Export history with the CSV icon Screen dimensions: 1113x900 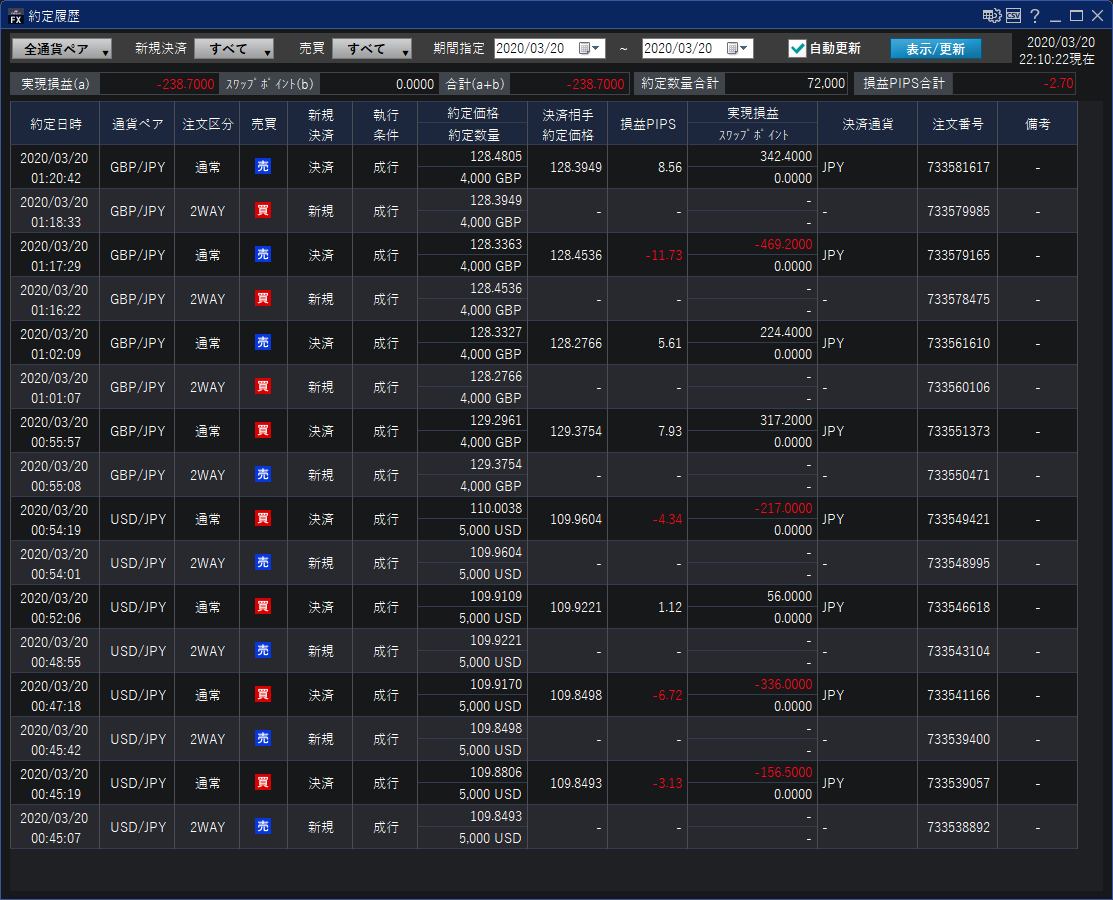coord(1014,16)
